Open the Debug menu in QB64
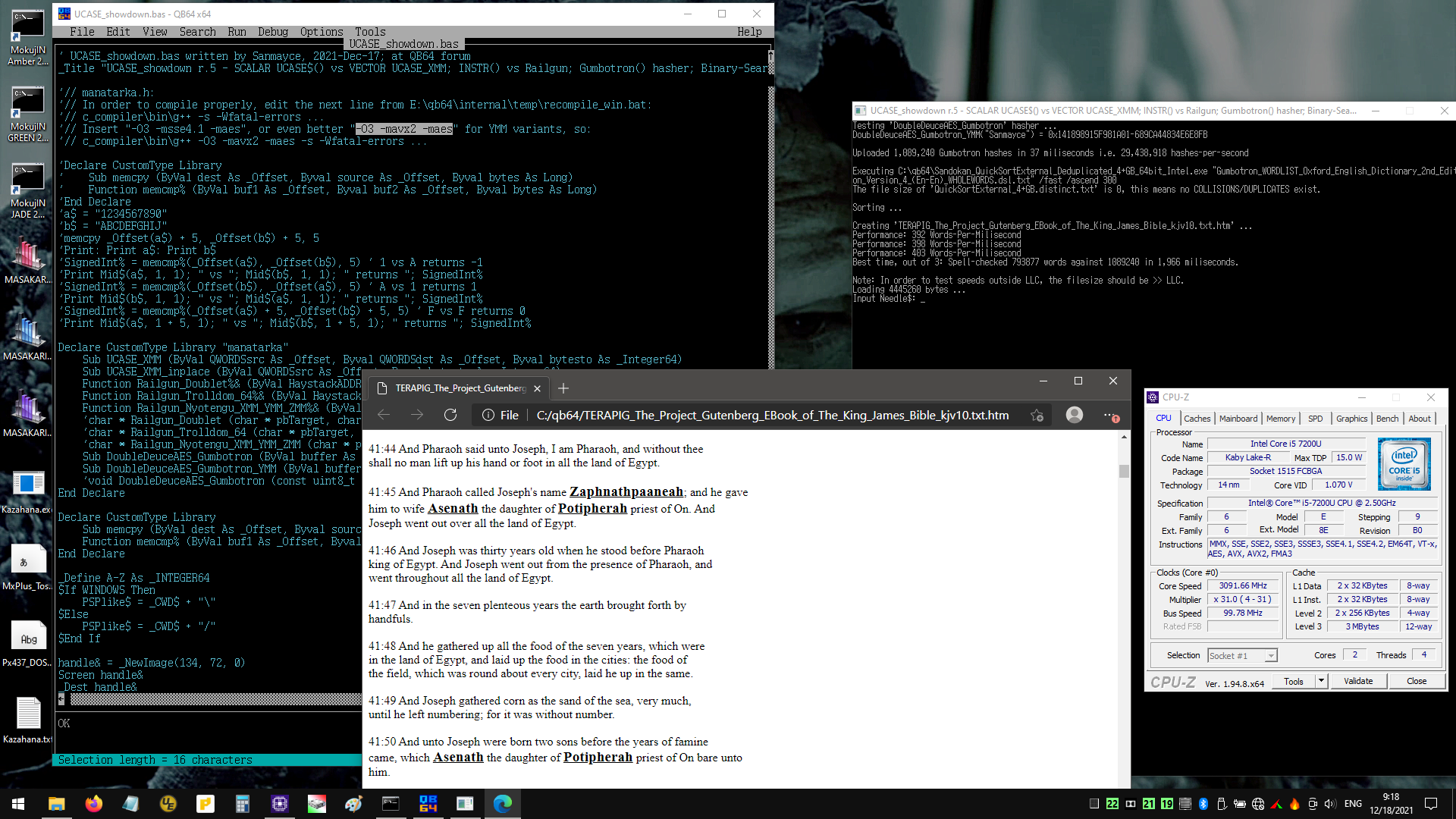The image size is (1456, 819). [x=273, y=32]
